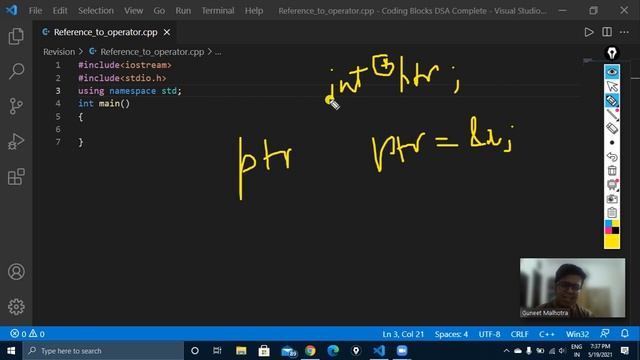Viewport: 640px width, 360px height.
Task: Close the Reference_to_operator.cpp tab
Action: tap(167, 32)
